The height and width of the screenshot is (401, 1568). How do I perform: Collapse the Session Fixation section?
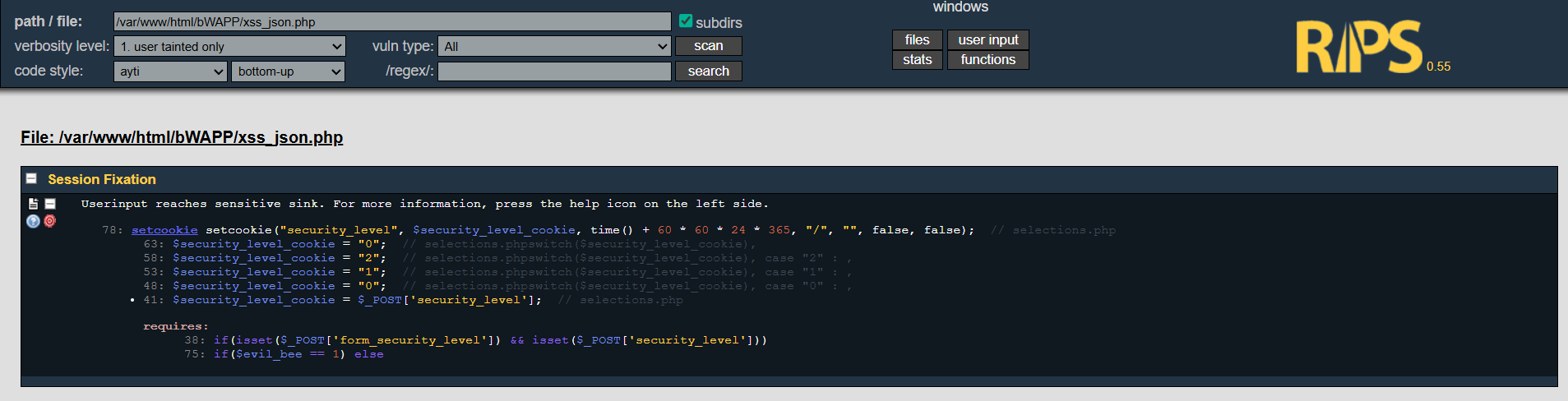31,179
